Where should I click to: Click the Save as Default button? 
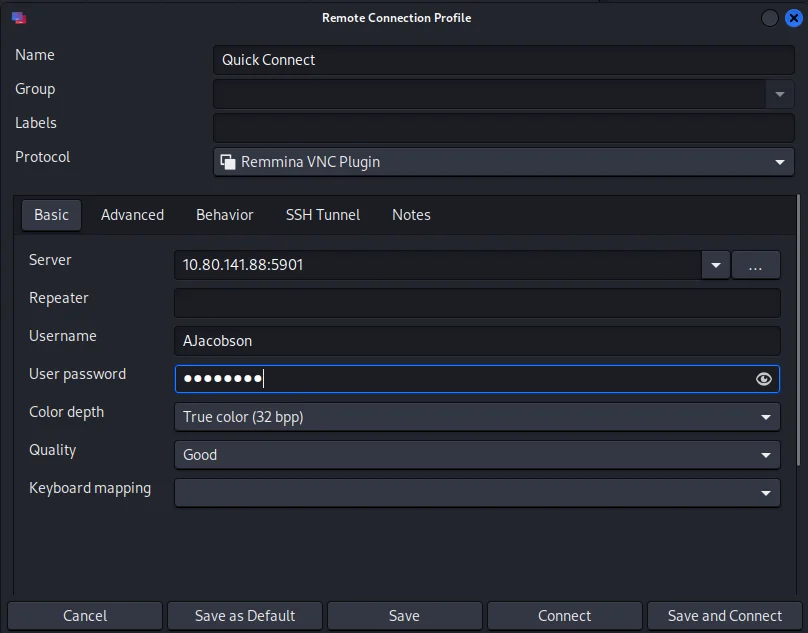pos(245,616)
